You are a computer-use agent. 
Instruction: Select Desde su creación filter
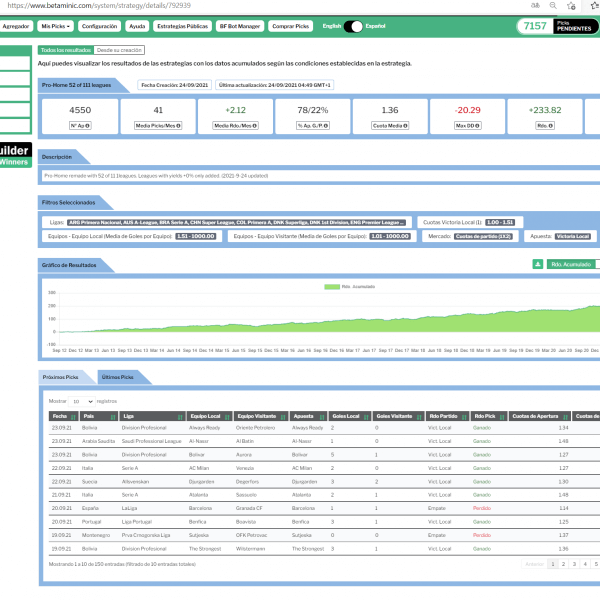point(119,50)
